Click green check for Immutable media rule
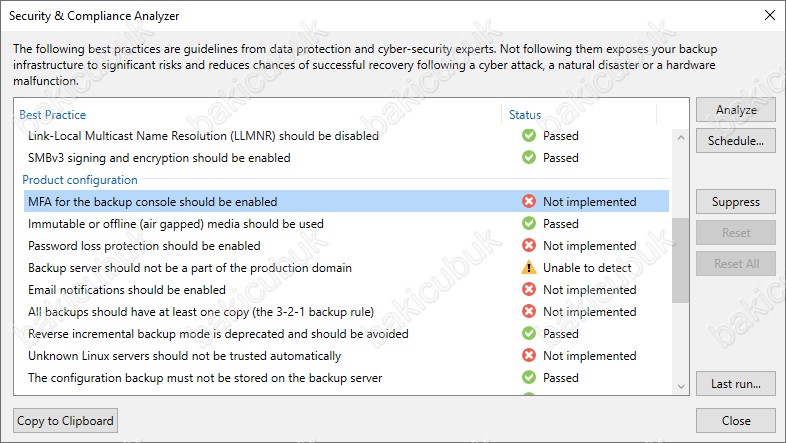 click(x=529, y=224)
